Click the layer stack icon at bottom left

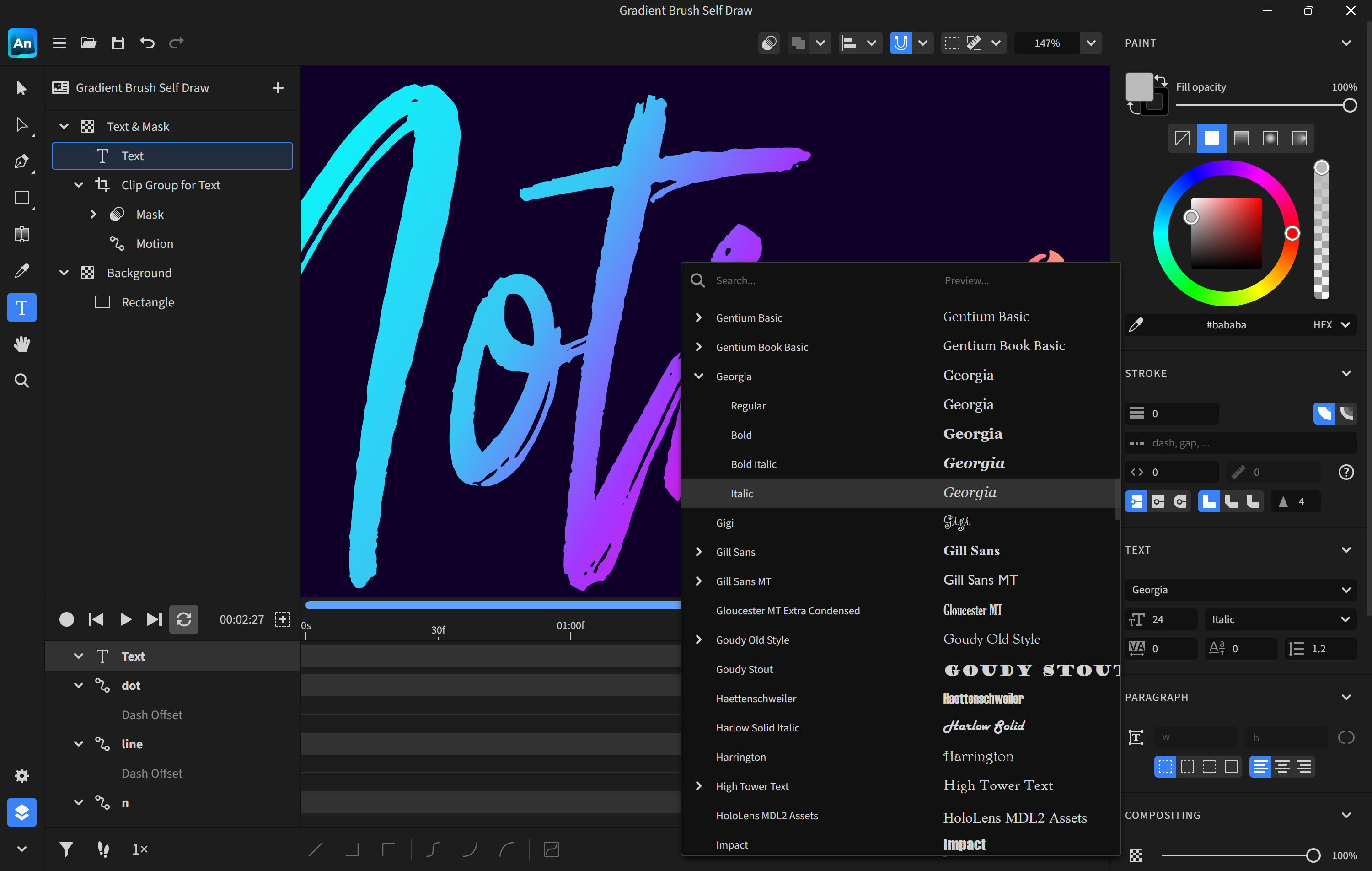21,812
